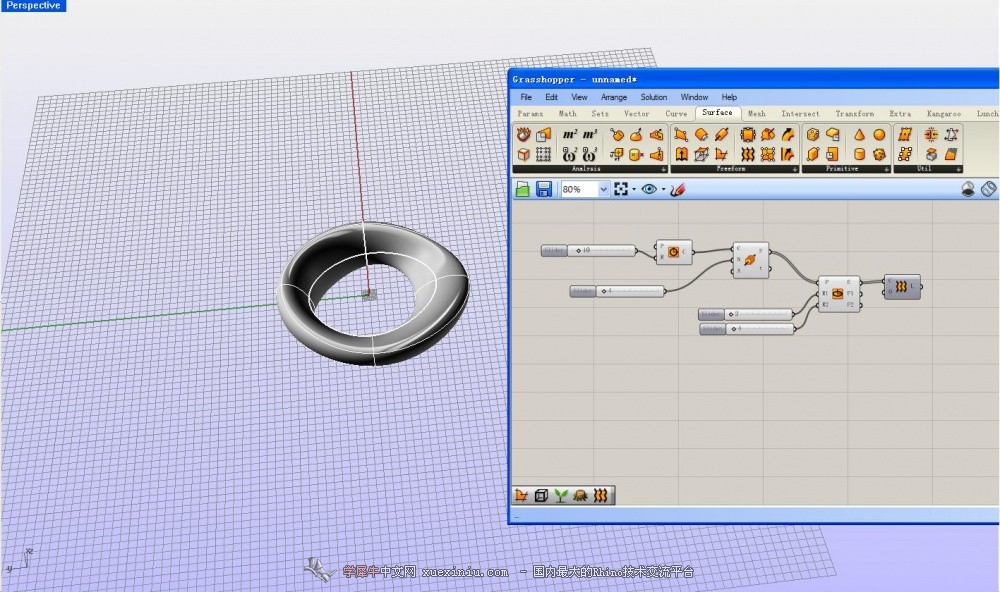Image resolution: width=1000 pixels, height=592 pixels.
Task: Switch to the Intersect tab
Action: pyautogui.click(x=800, y=114)
